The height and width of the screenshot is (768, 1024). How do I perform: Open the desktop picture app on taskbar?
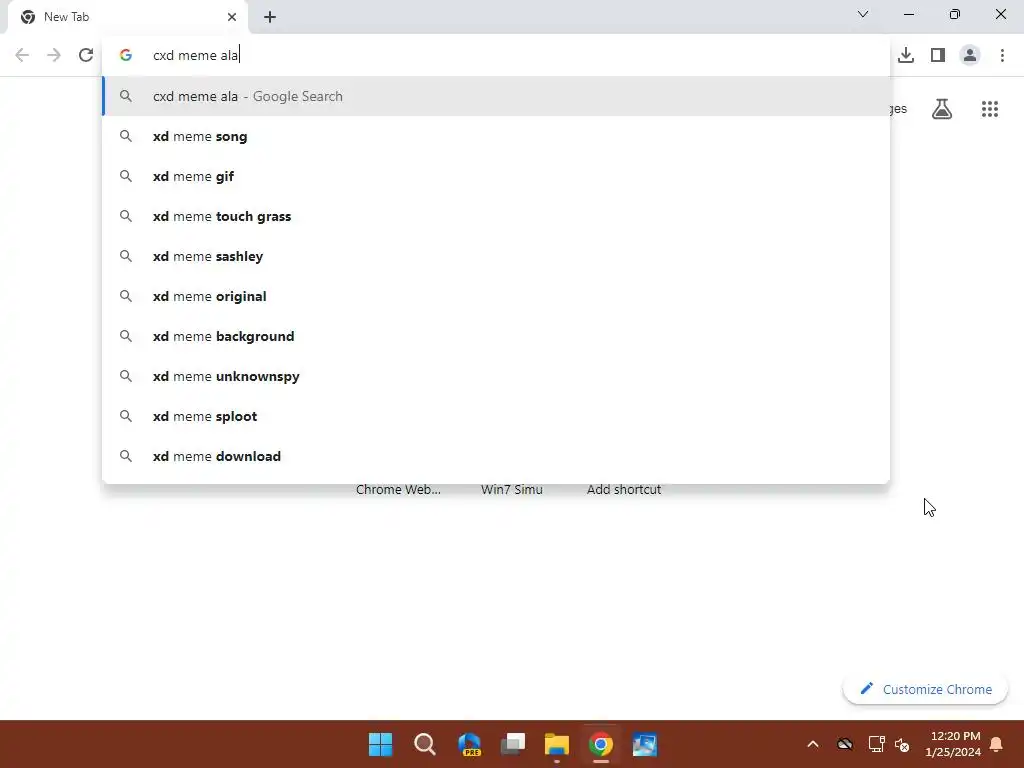[x=645, y=744]
